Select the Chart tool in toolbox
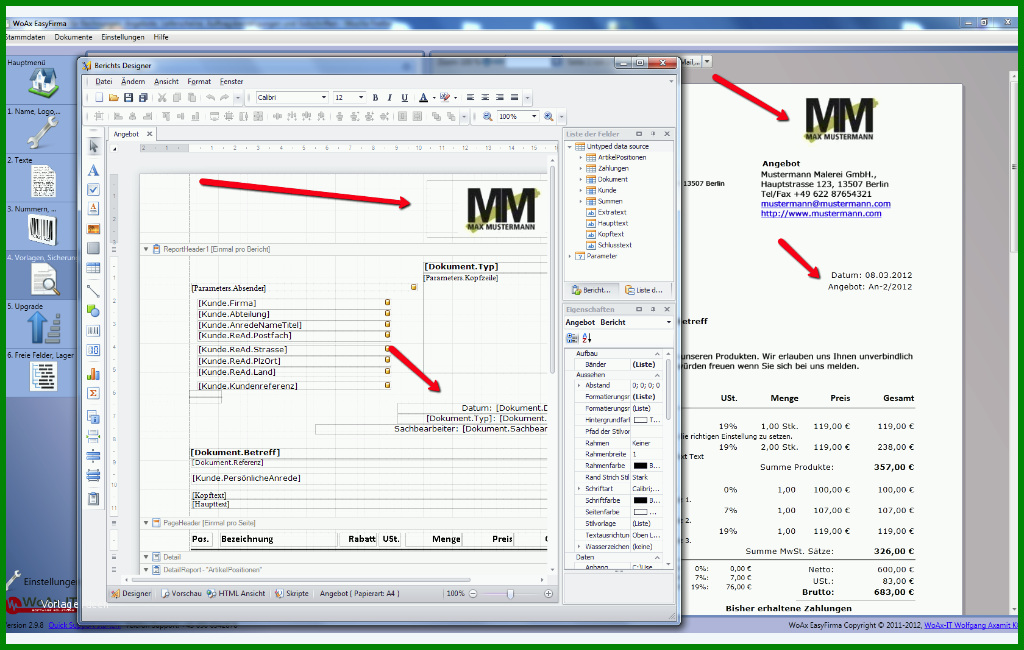The height and width of the screenshot is (650, 1024). 93,374
